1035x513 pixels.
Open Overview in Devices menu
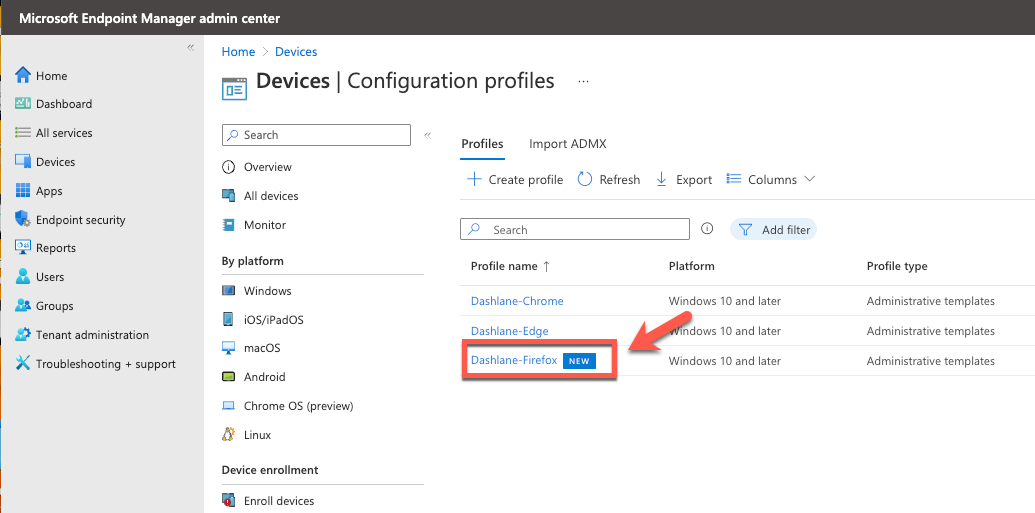coord(268,167)
